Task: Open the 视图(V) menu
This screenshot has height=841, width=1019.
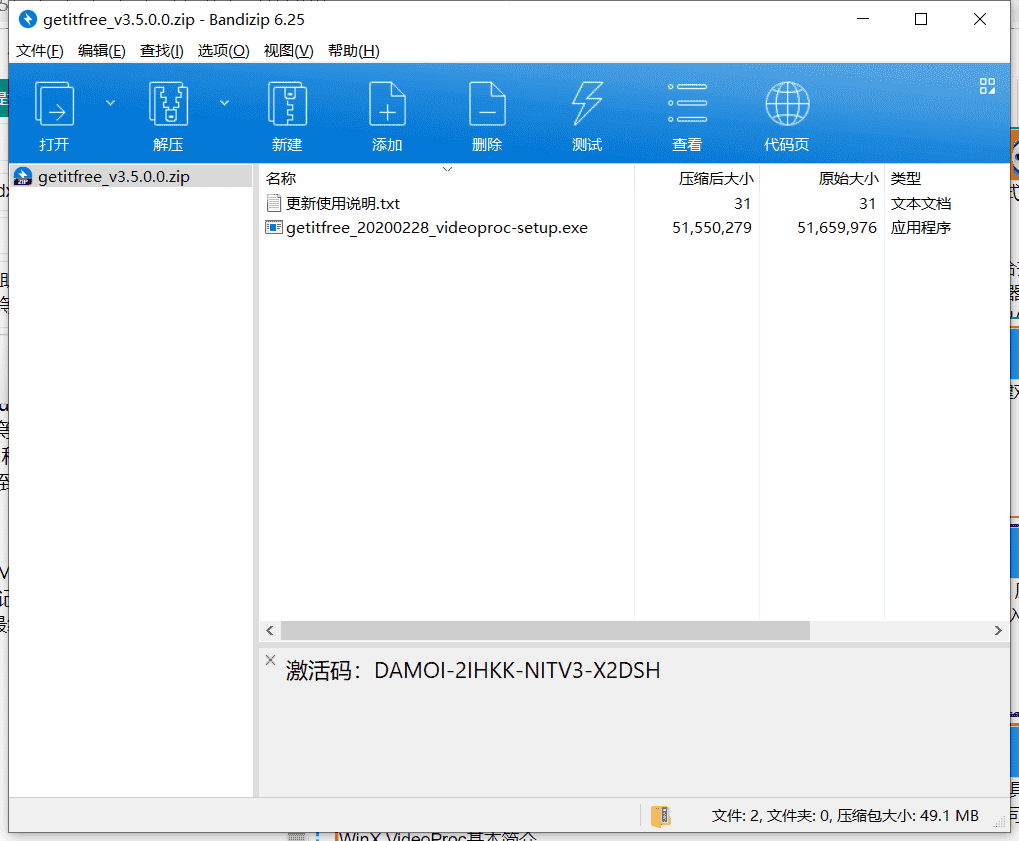Action: click(289, 51)
